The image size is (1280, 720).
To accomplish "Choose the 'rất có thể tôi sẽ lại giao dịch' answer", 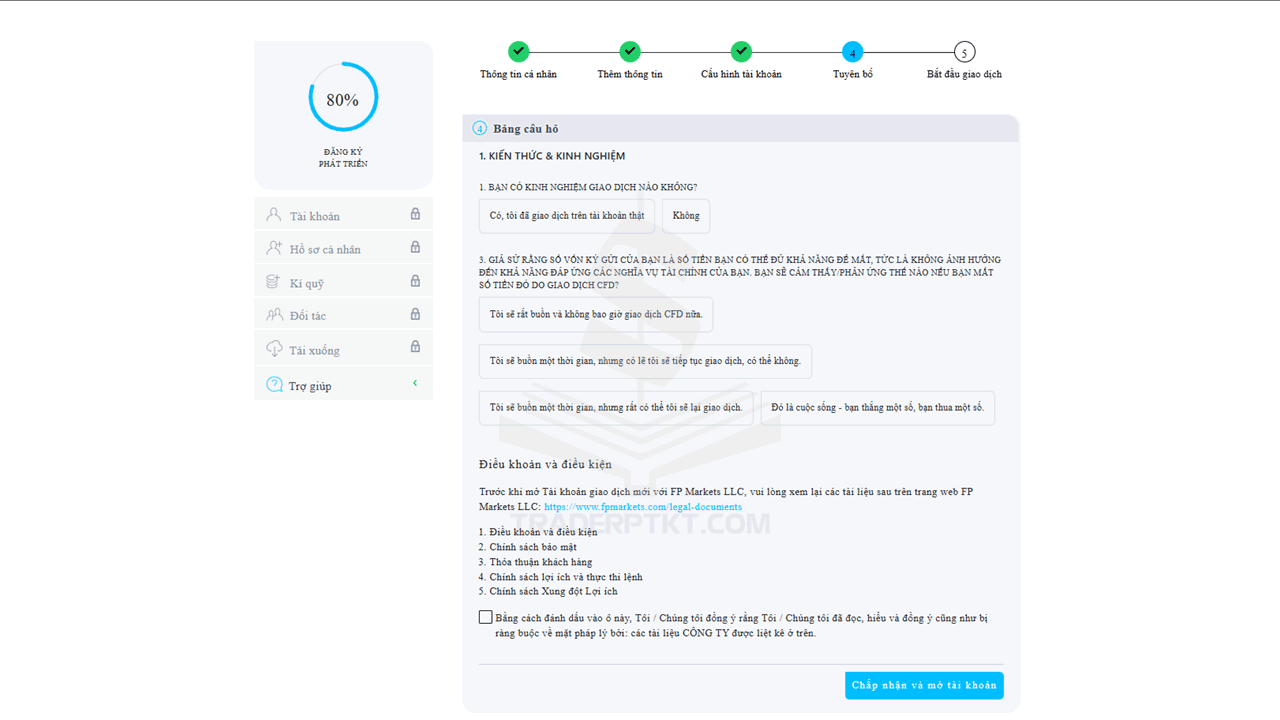I will (616, 408).
